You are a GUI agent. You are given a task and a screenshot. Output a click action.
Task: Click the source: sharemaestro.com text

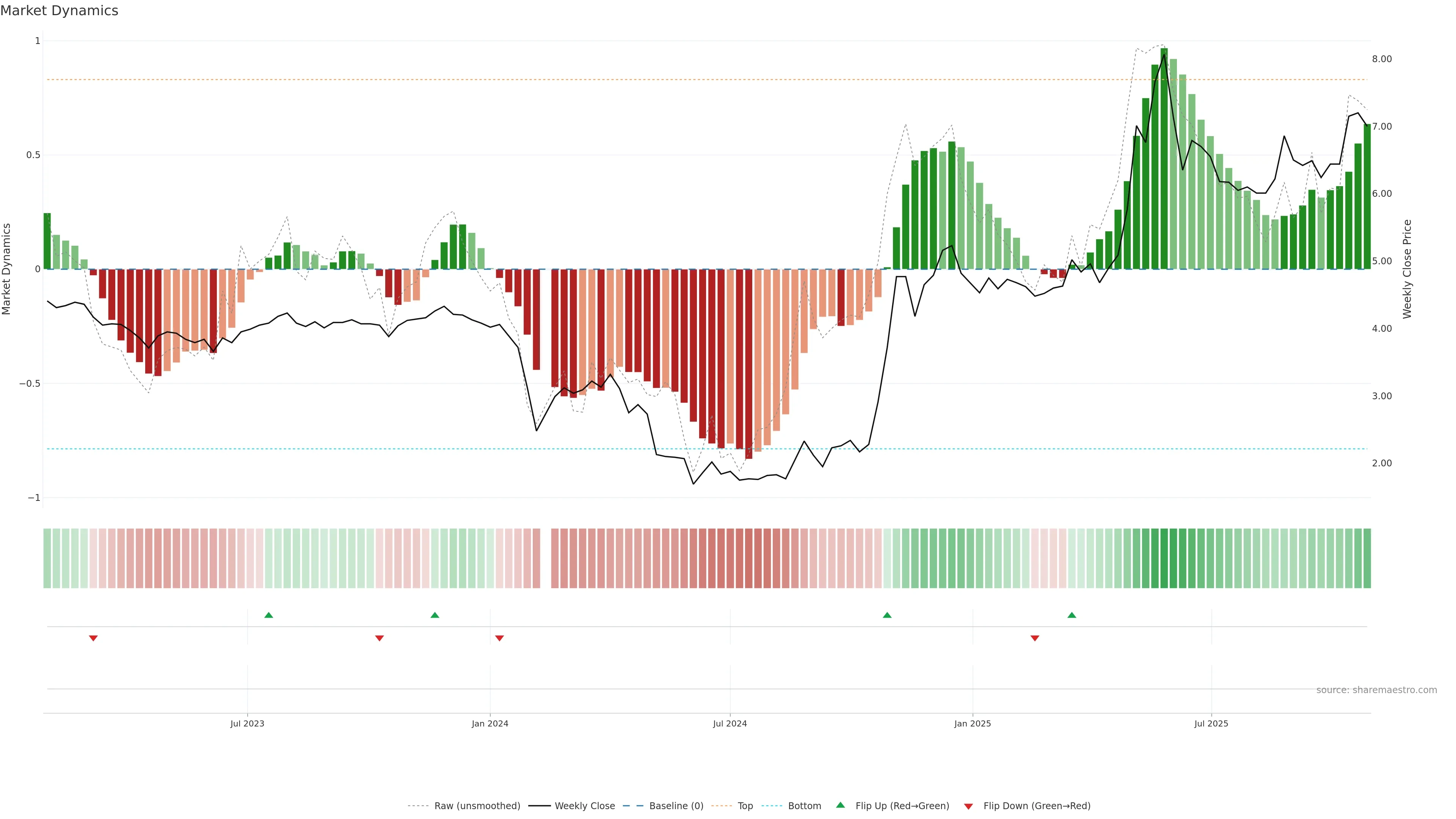[x=1376, y=690]
